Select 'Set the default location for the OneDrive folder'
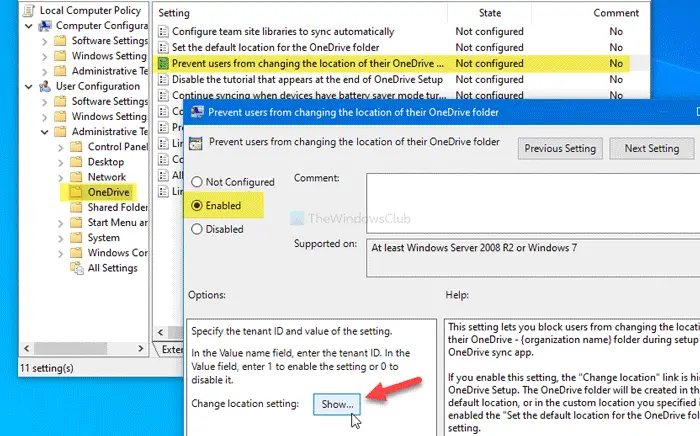This screenshot has height=436, width=700. 400,47
